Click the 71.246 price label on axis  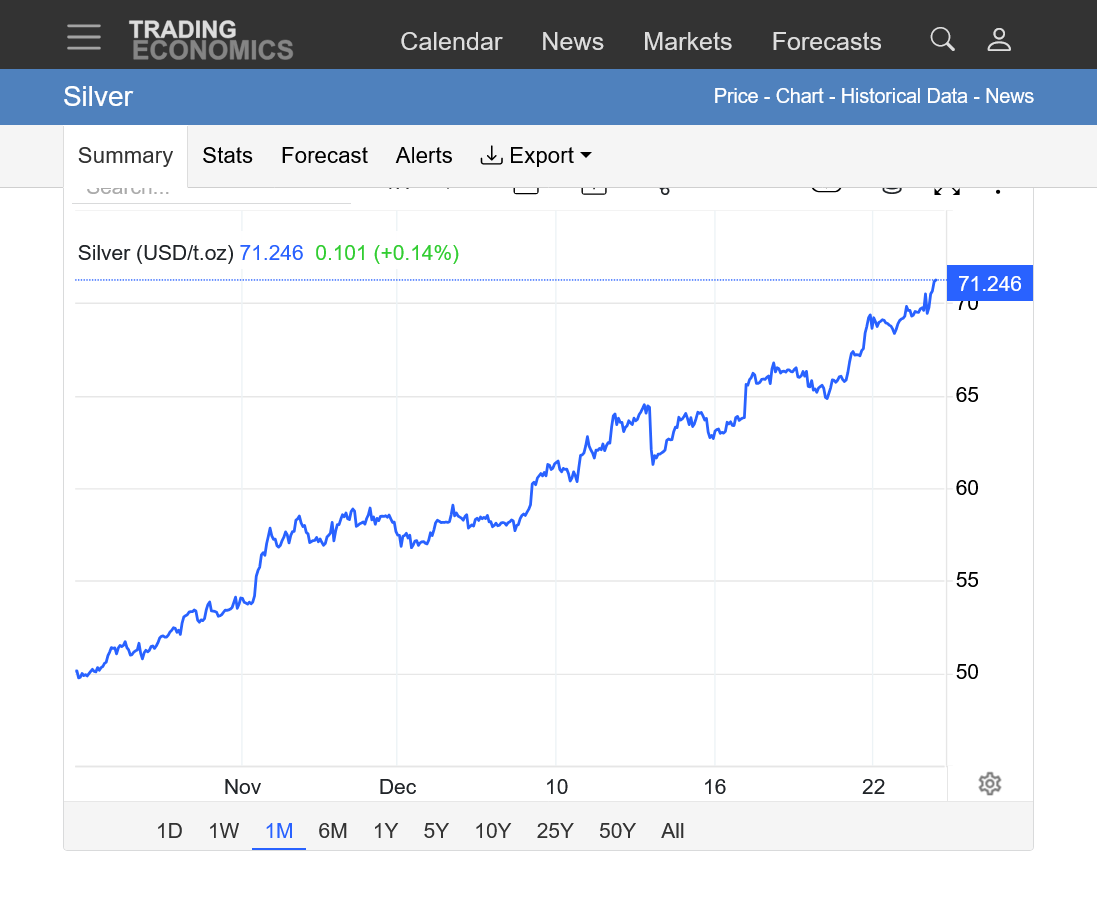point(989,284)
